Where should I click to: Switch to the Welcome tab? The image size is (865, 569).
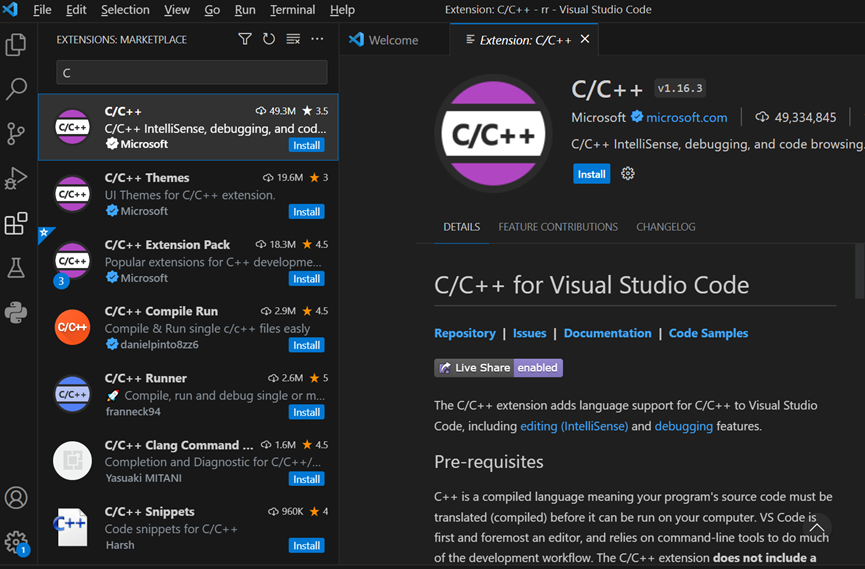point(394,40)
